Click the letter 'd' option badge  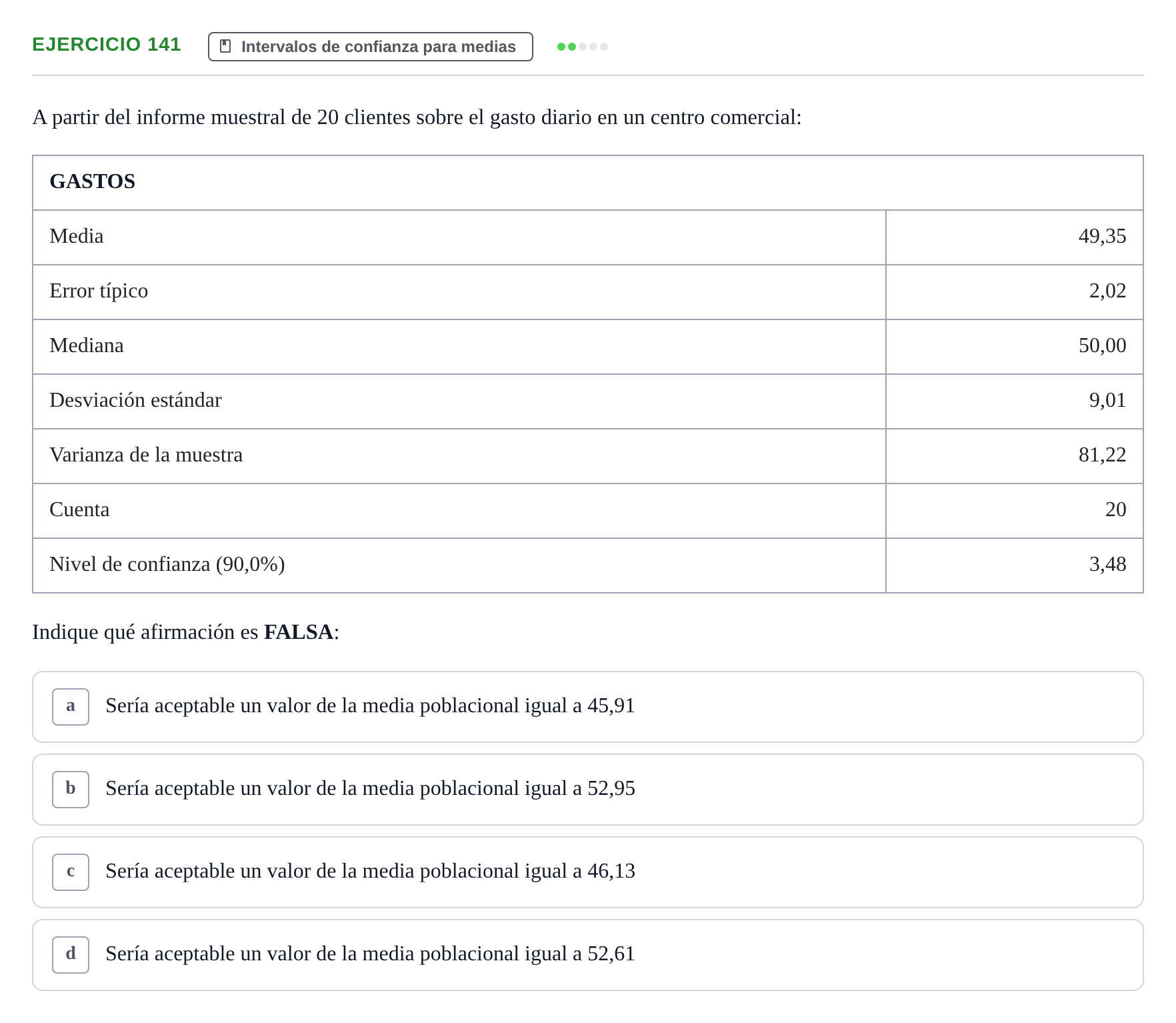(x=71, y=955)
